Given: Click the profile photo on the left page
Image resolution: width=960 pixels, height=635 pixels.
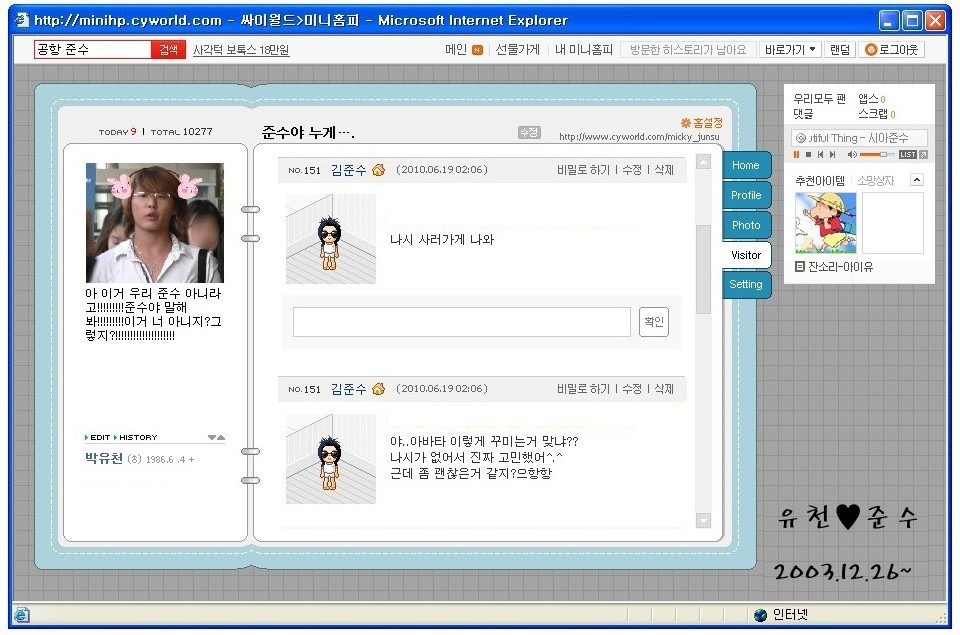Looking at the screenshot, I should pos(155,223).
